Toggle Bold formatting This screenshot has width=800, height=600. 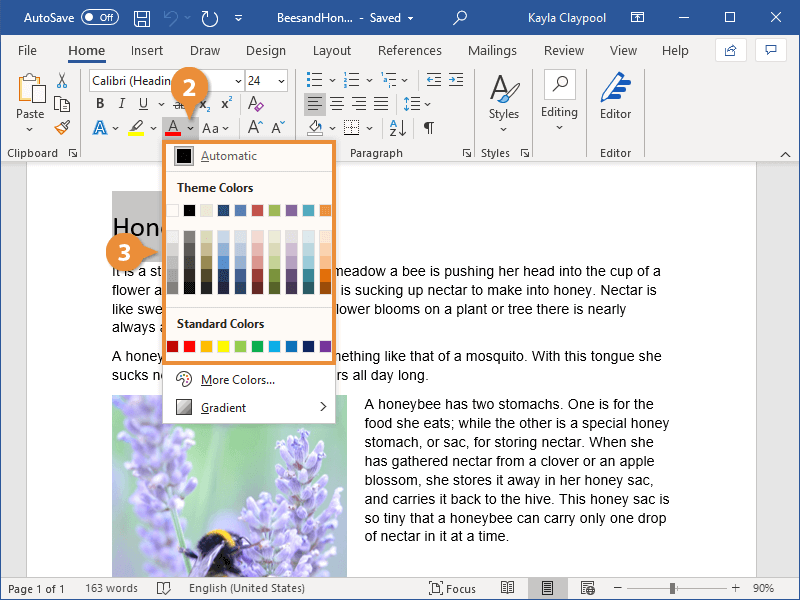coord(100,104)
